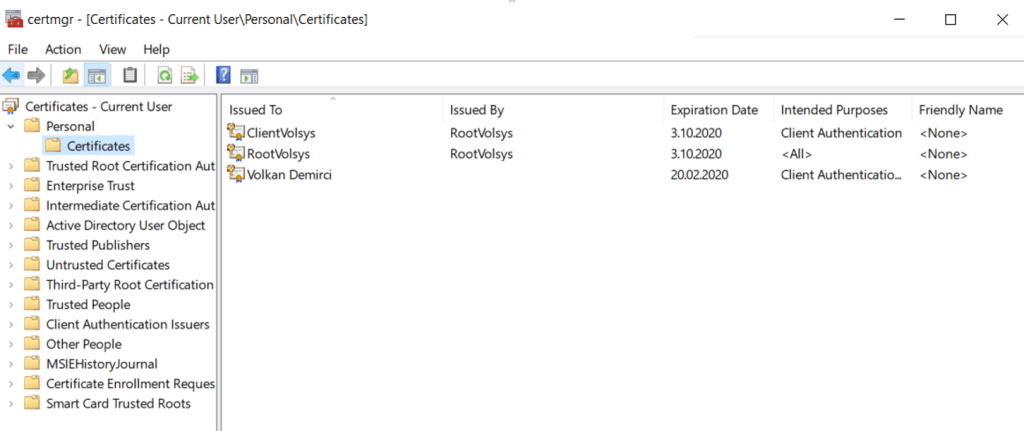This screenshot has height=431, width=1024.
Task: Expand Client Authentication Issuers node
Action: [x=10, y=325]
